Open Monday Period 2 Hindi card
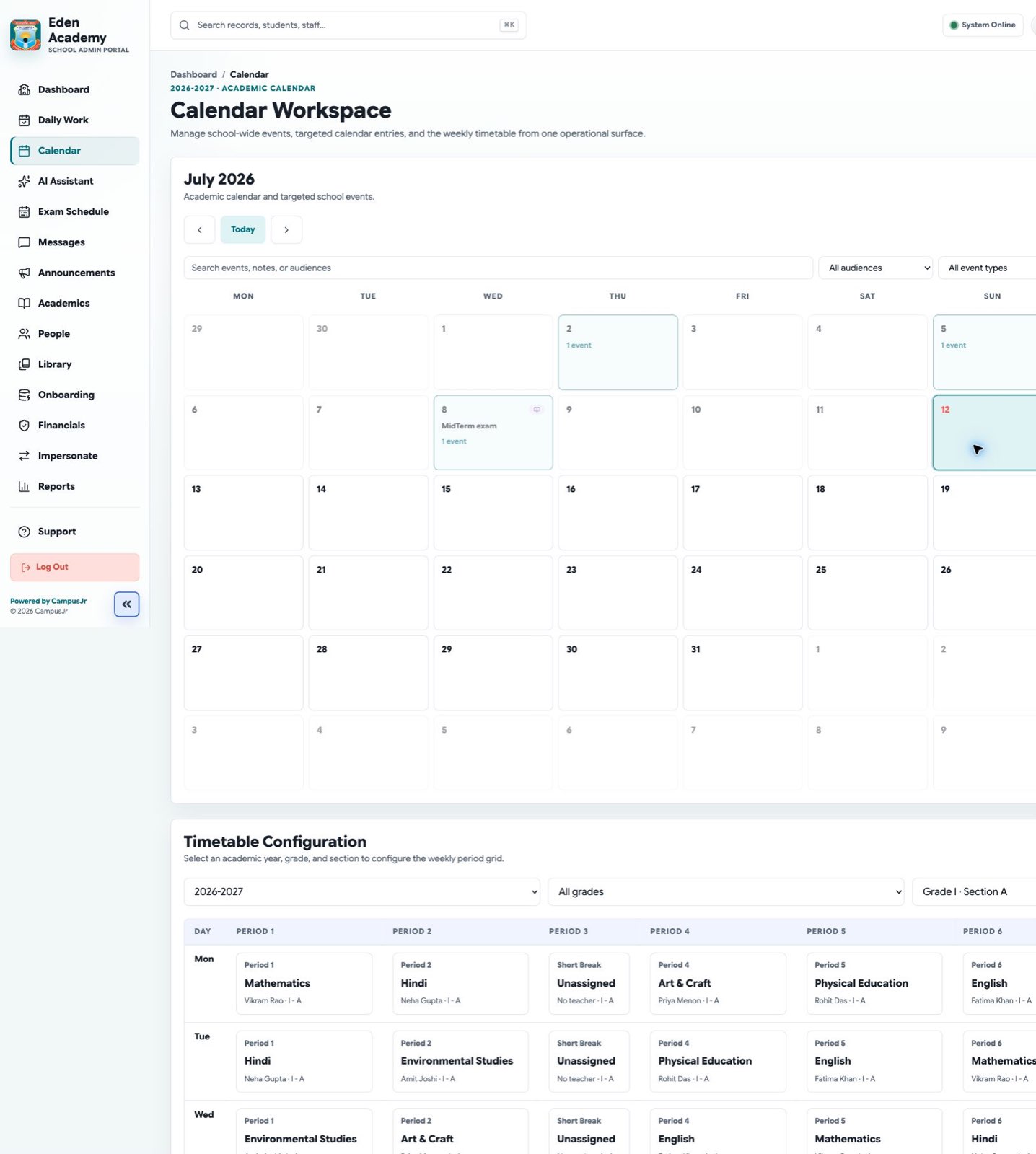 pos(460,984)
